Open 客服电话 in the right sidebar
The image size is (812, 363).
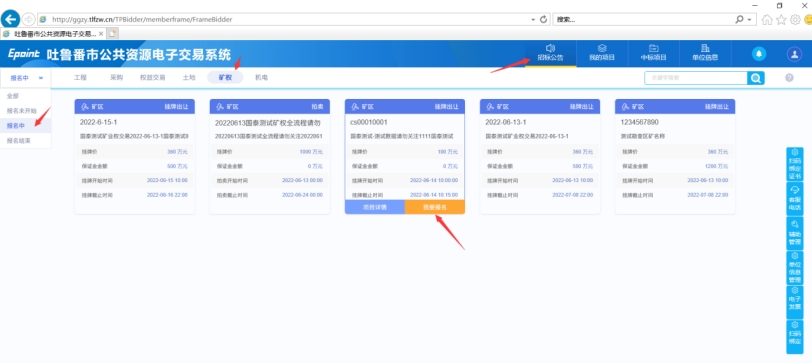pos(794,199)
